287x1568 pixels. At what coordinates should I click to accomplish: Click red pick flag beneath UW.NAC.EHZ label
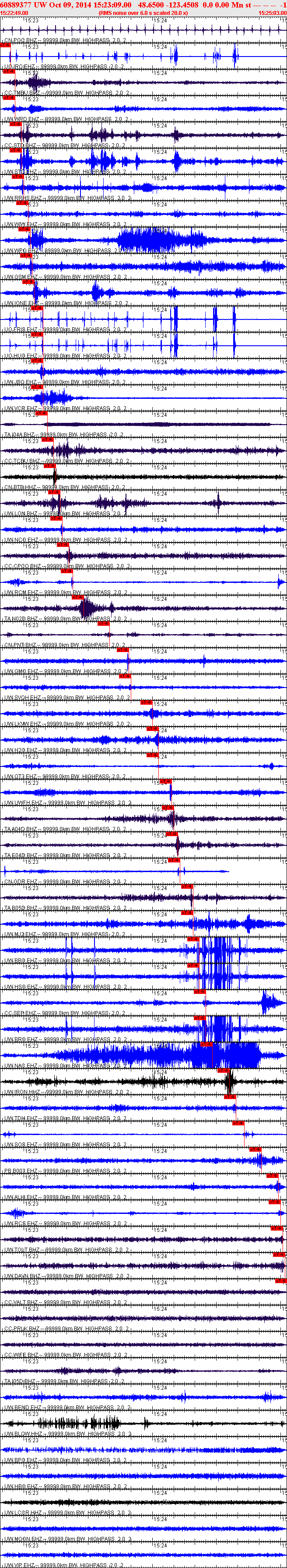pyautogui.click(x=223, y=1070)
